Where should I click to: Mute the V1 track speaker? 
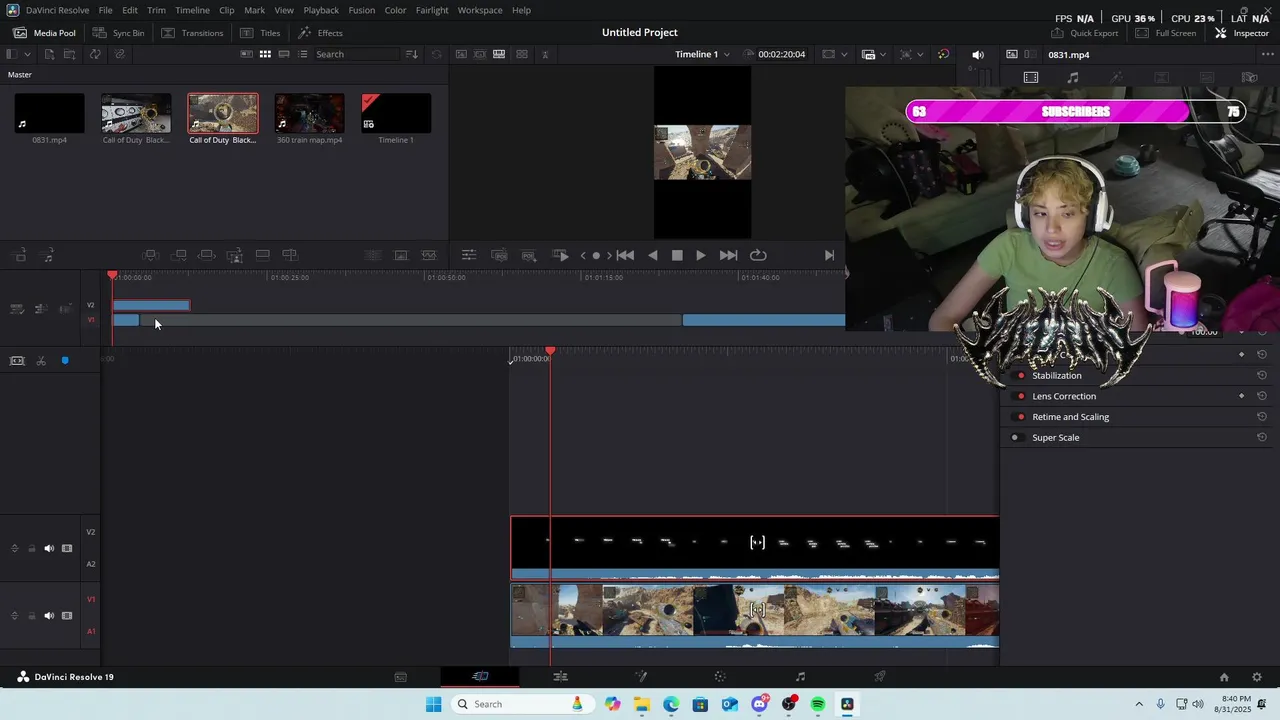tap(49, 615)
